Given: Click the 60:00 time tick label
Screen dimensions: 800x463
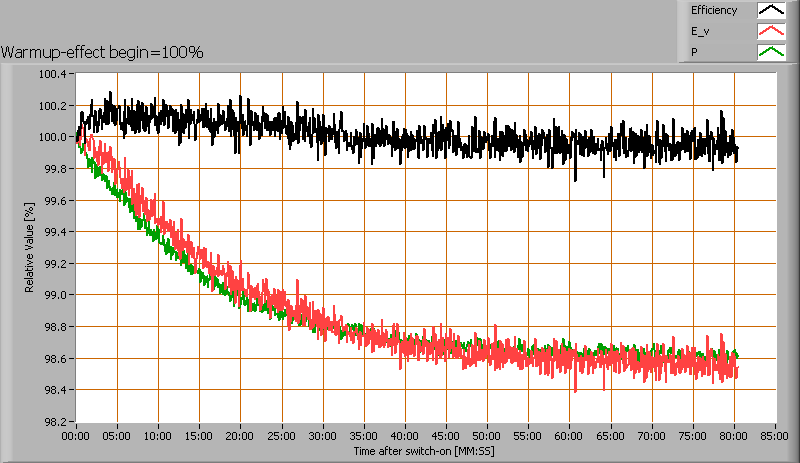Looking at the screenshot, I should 569,437.
